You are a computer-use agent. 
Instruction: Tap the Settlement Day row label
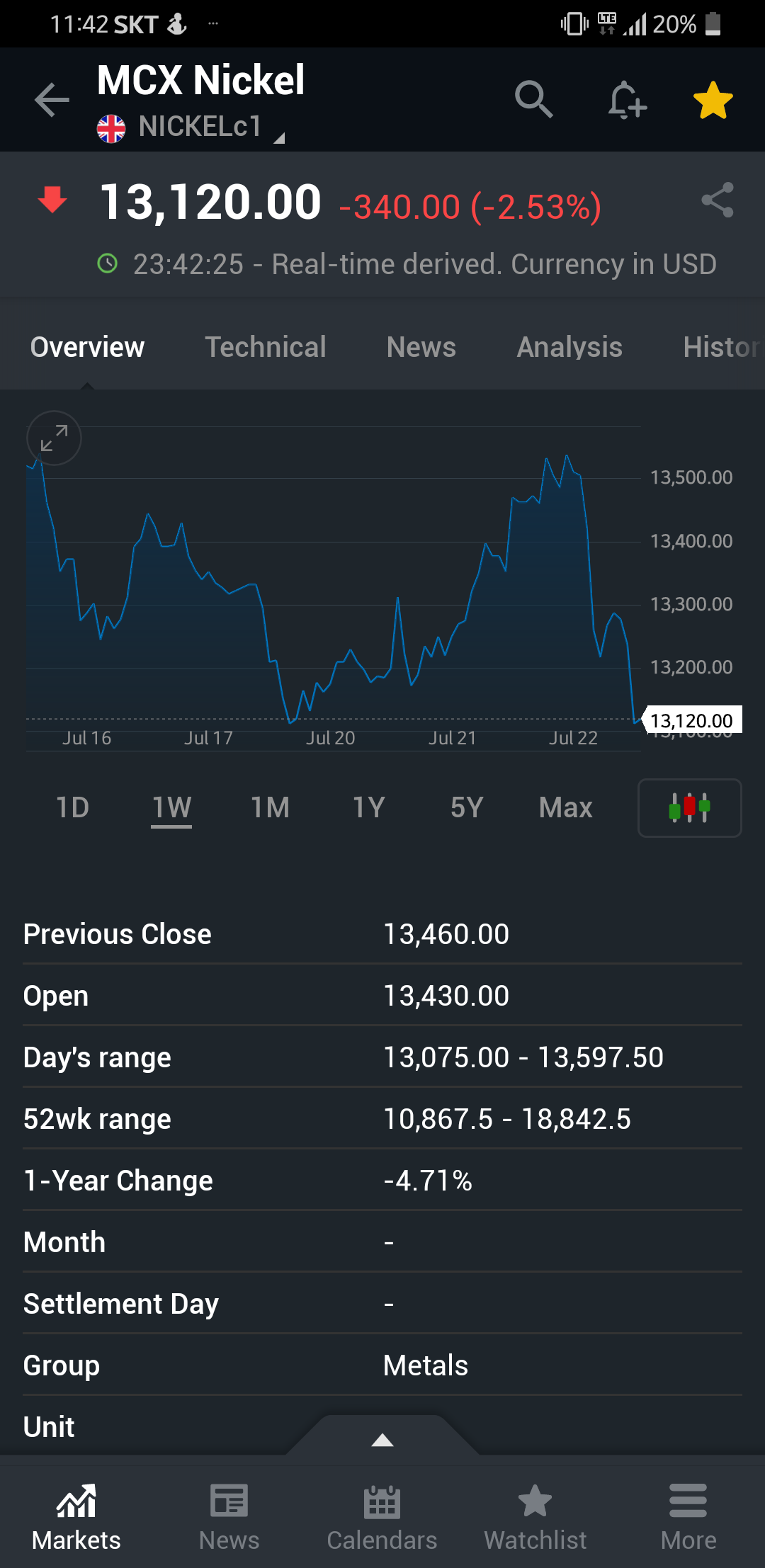[x=121, y=1305]
